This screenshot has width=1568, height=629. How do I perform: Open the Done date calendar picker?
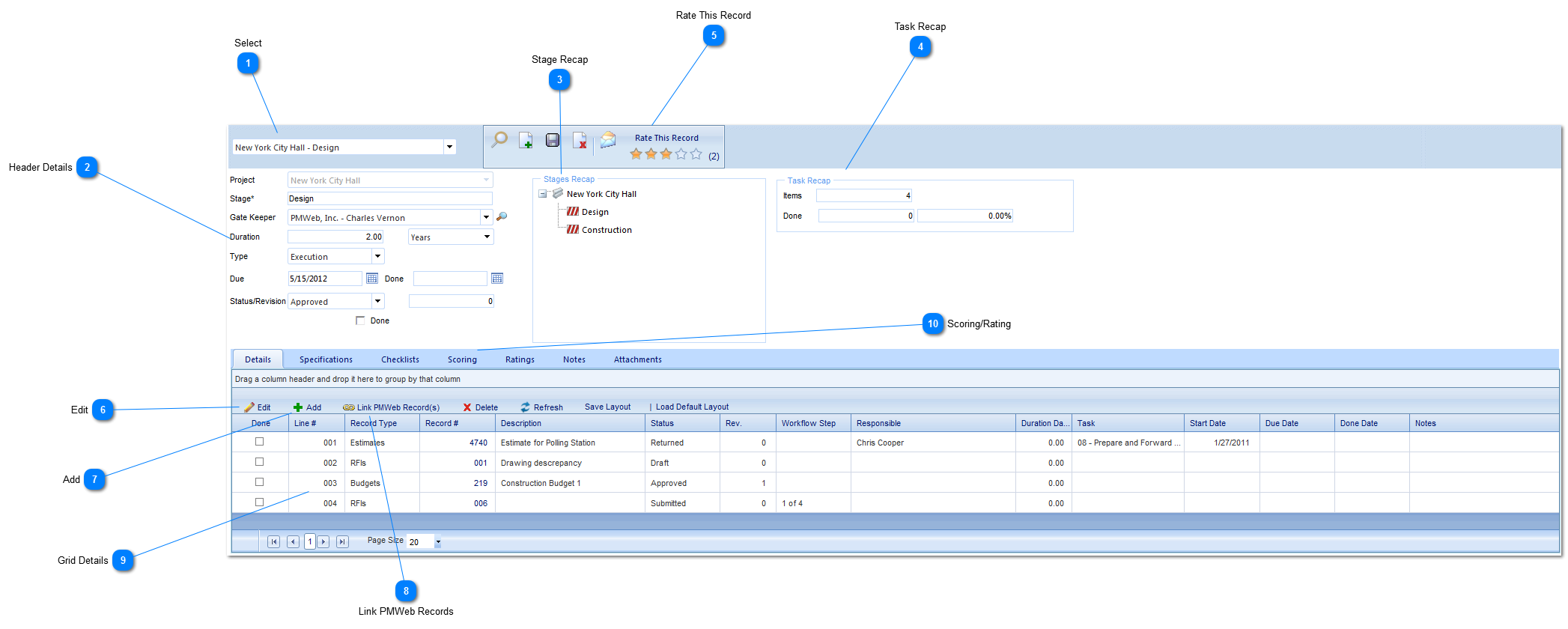pos(497,279)
